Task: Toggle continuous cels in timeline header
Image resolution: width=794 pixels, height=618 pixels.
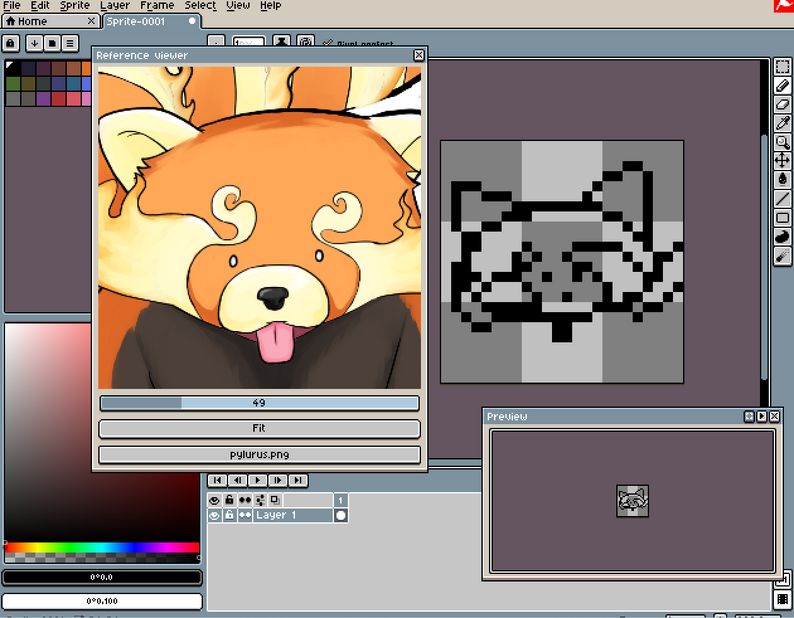Action: pos(245,500)
